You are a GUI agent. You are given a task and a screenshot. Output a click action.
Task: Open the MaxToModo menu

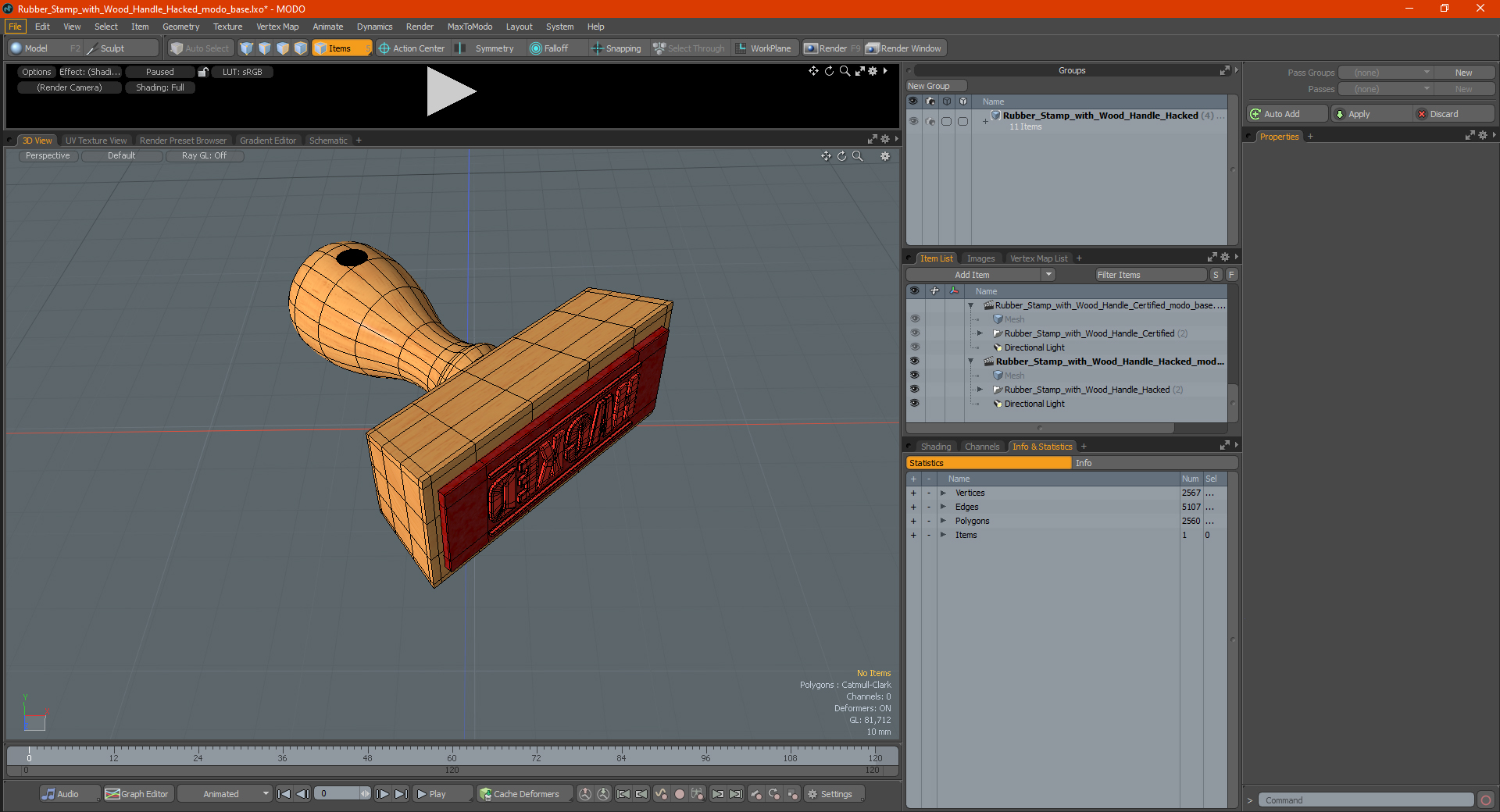pyautogui.click(x=470, y=27)
